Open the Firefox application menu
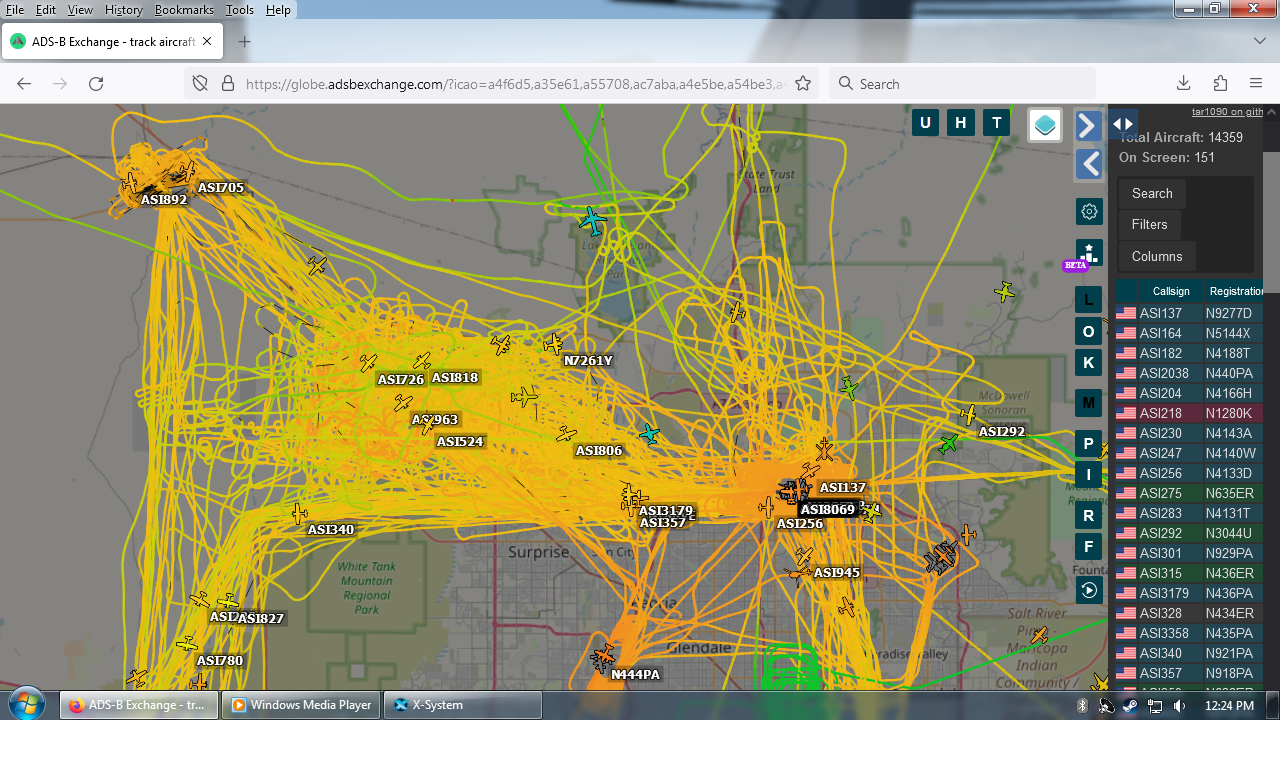This screenshot has height=758, width=1280. coord(1256,84)
